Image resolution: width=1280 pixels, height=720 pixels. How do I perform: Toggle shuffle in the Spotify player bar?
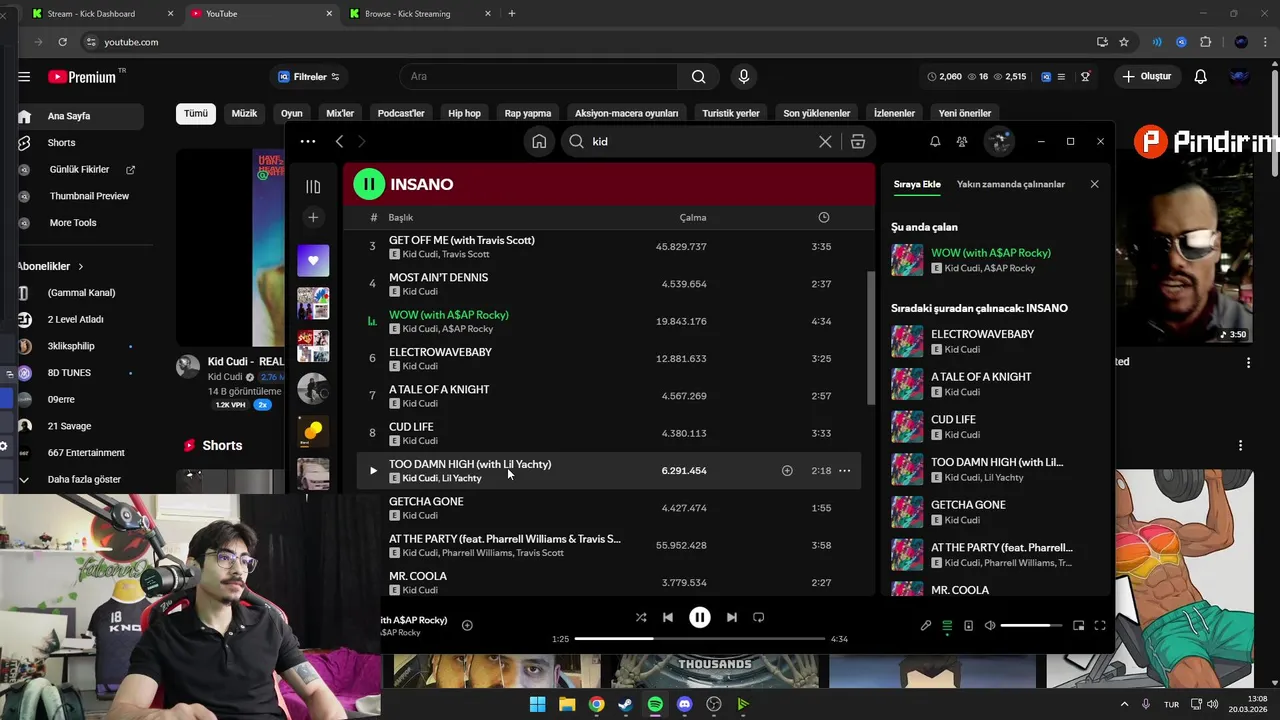coord(641,617)
